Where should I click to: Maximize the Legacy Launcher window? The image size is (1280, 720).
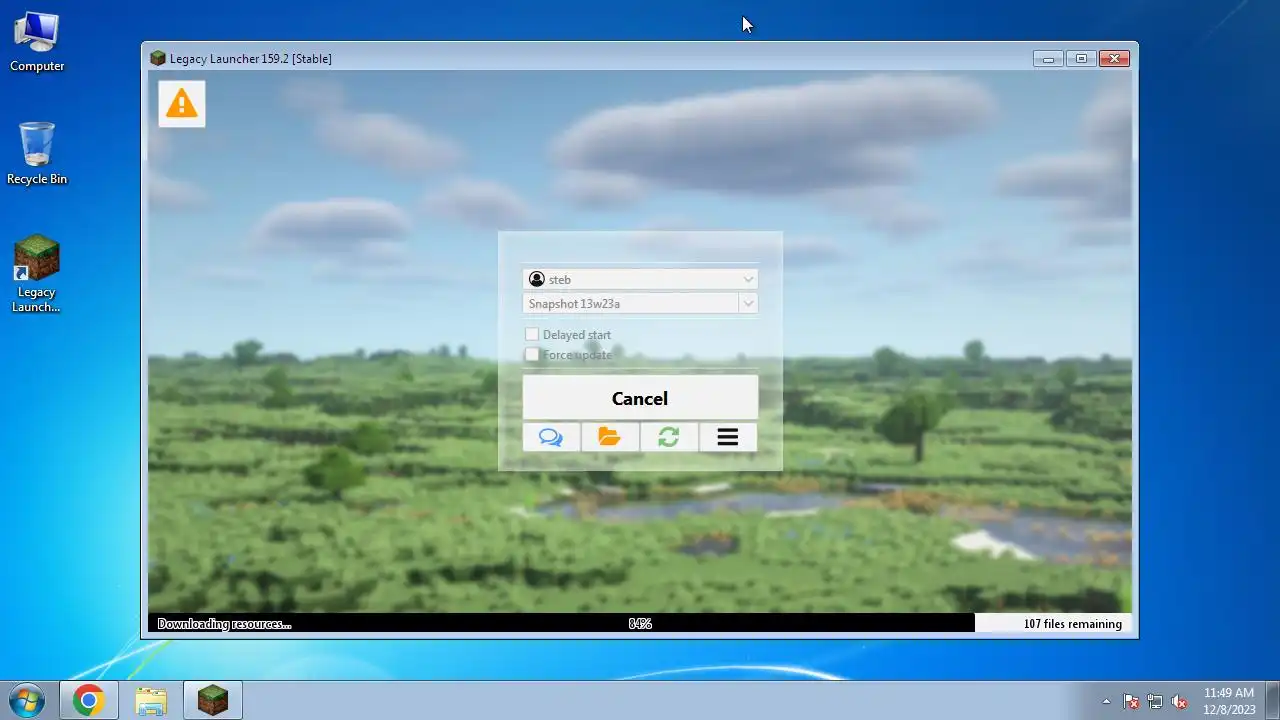pyautogui.click(x=1081, y=59)
